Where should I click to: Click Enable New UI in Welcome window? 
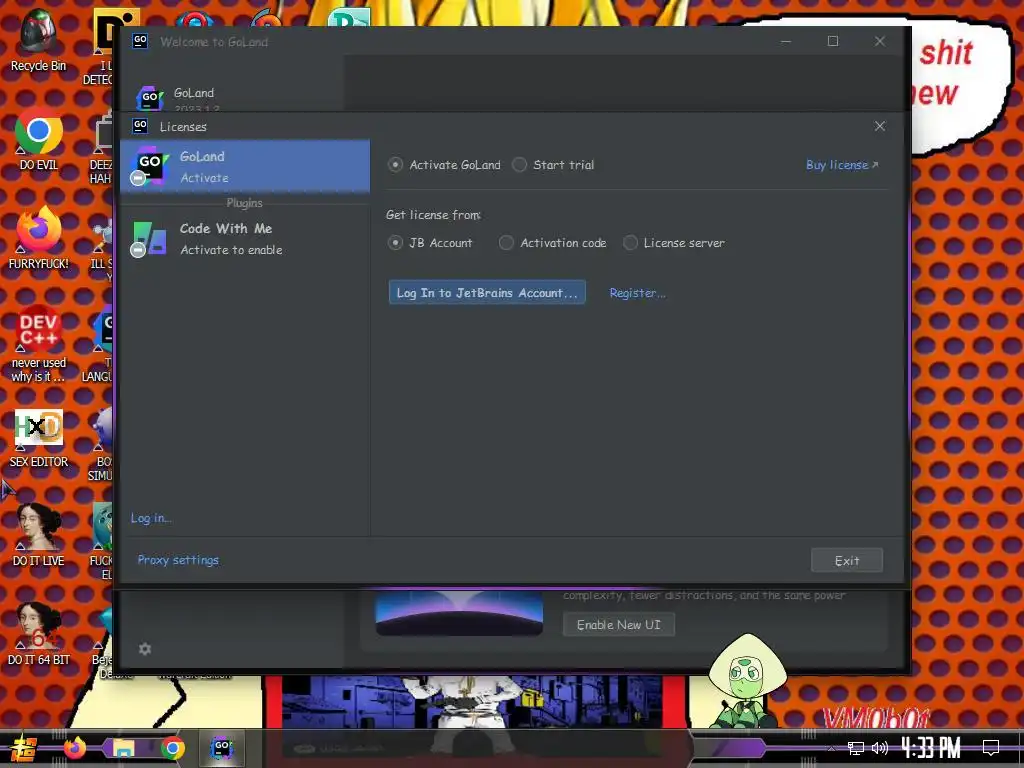618,625
